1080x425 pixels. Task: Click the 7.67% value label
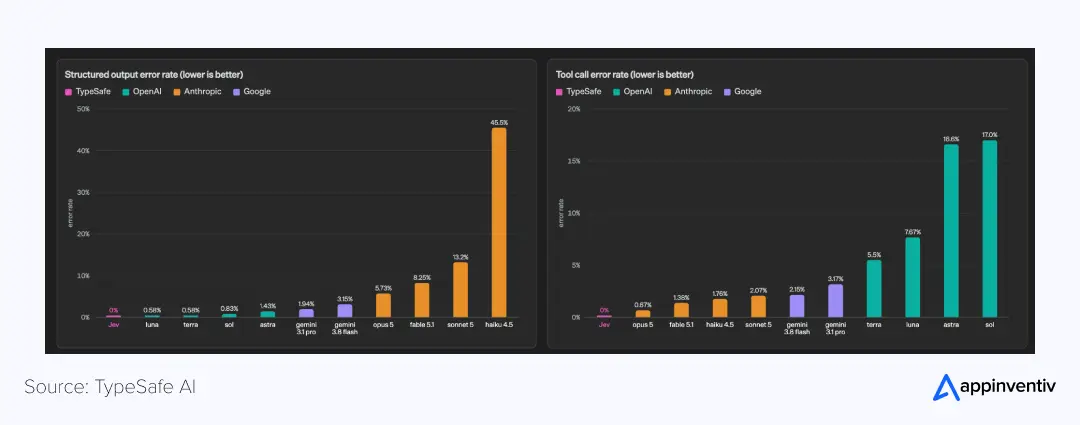tap(913, 232)
